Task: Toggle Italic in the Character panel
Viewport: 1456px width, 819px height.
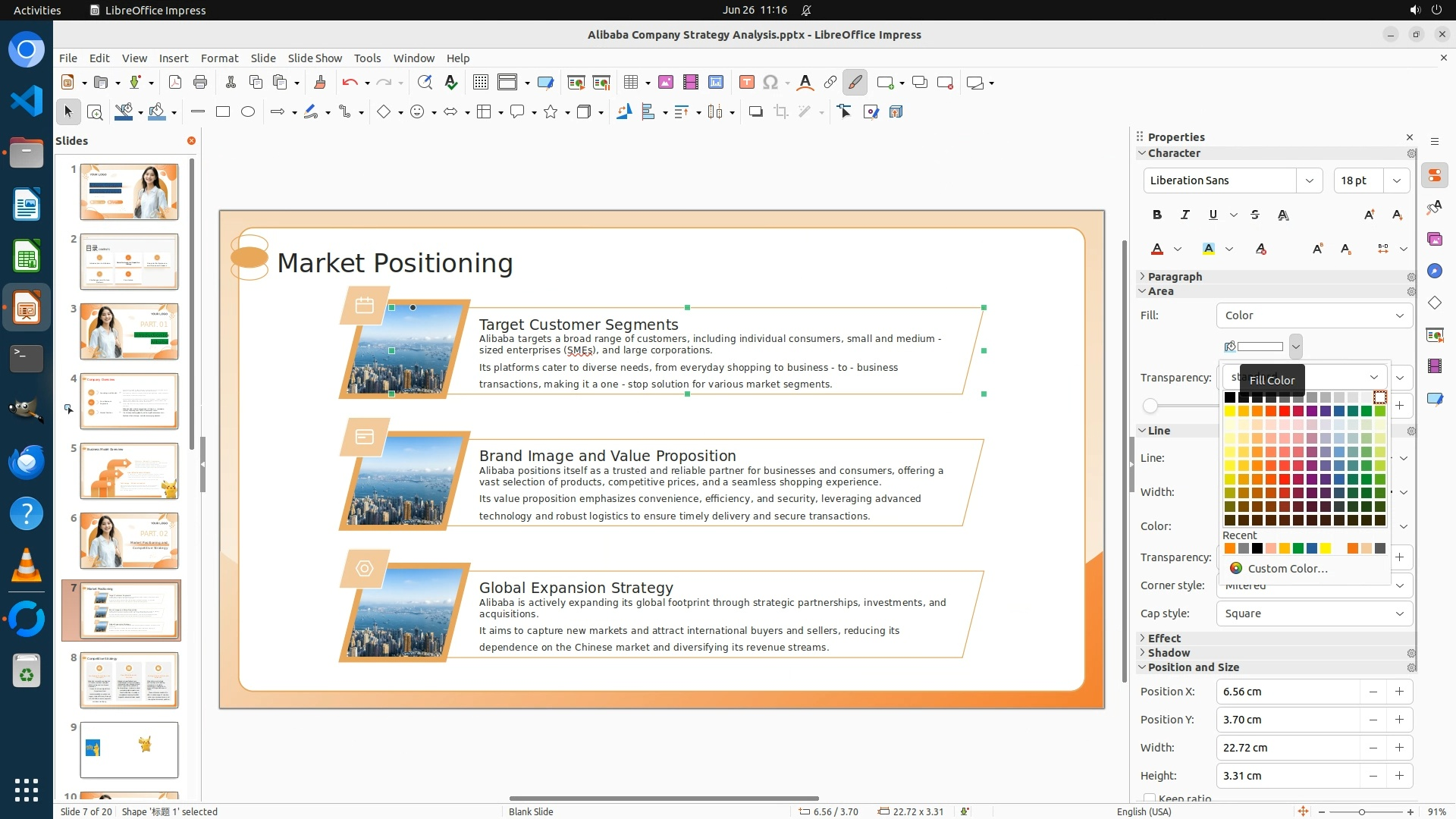Action: [1185, 215]
